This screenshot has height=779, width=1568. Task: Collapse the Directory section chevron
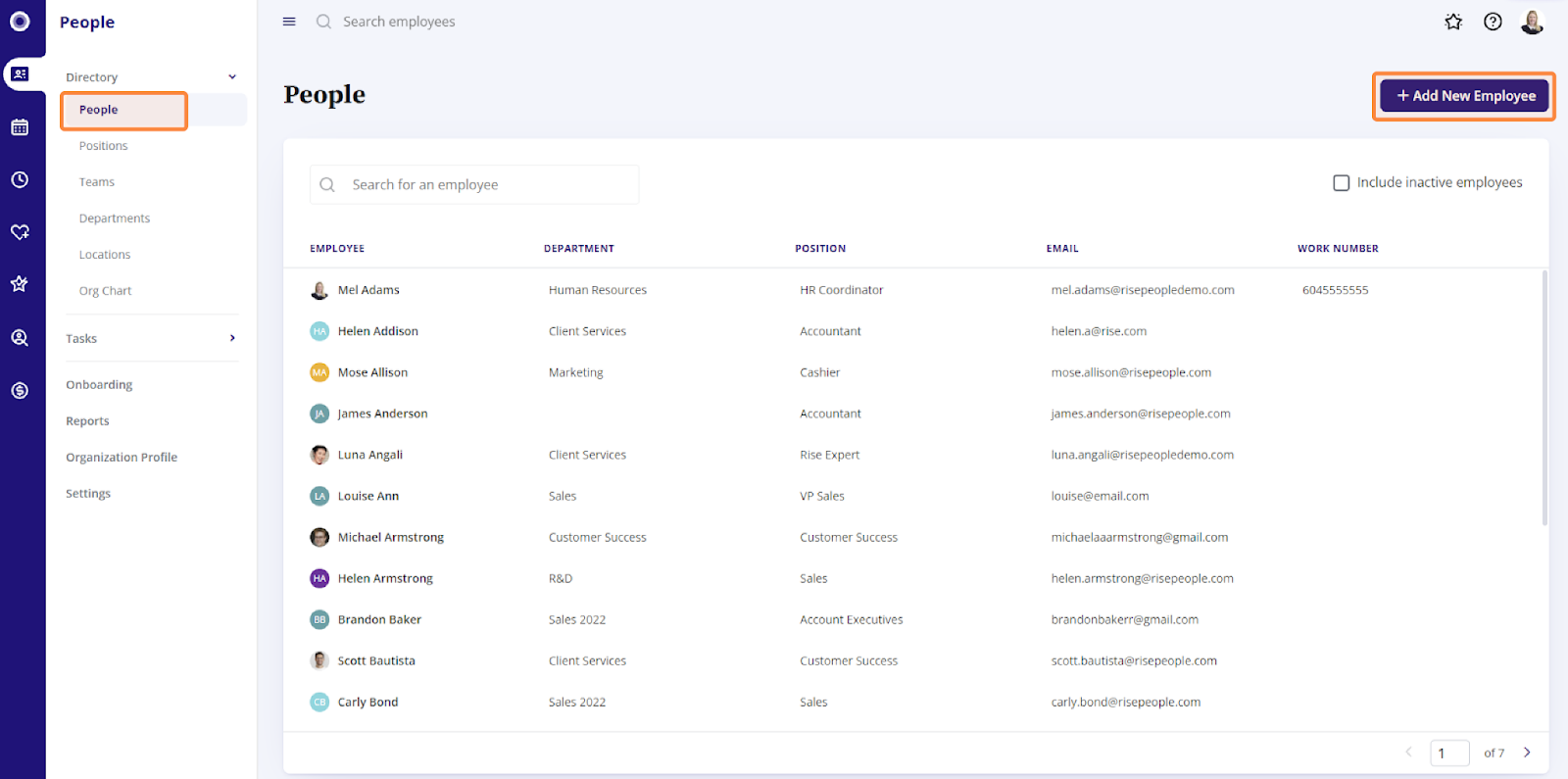(232, 77)
